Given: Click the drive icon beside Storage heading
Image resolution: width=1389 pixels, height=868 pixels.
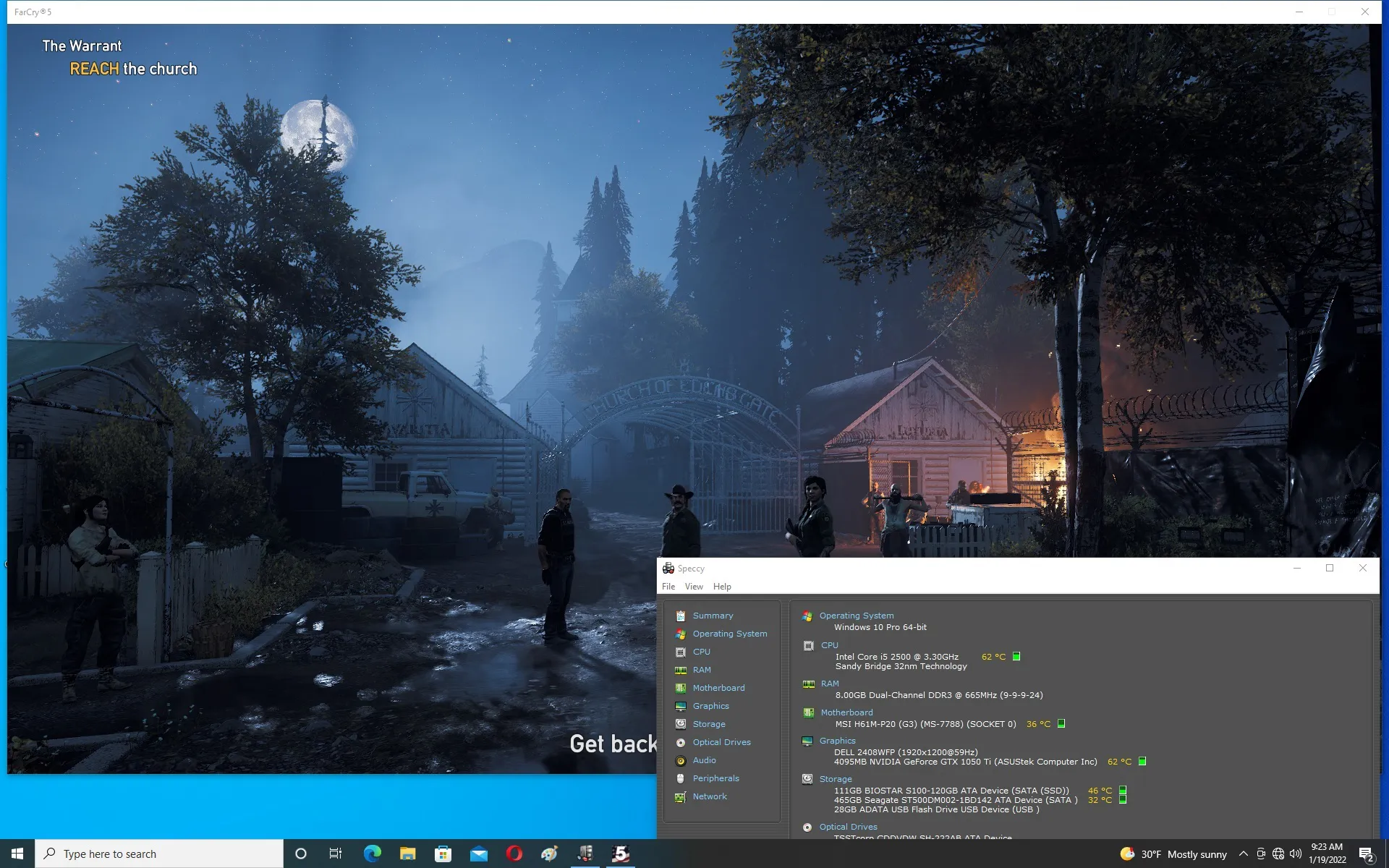Looking at the screenshot, I should (x=807, y=779).
